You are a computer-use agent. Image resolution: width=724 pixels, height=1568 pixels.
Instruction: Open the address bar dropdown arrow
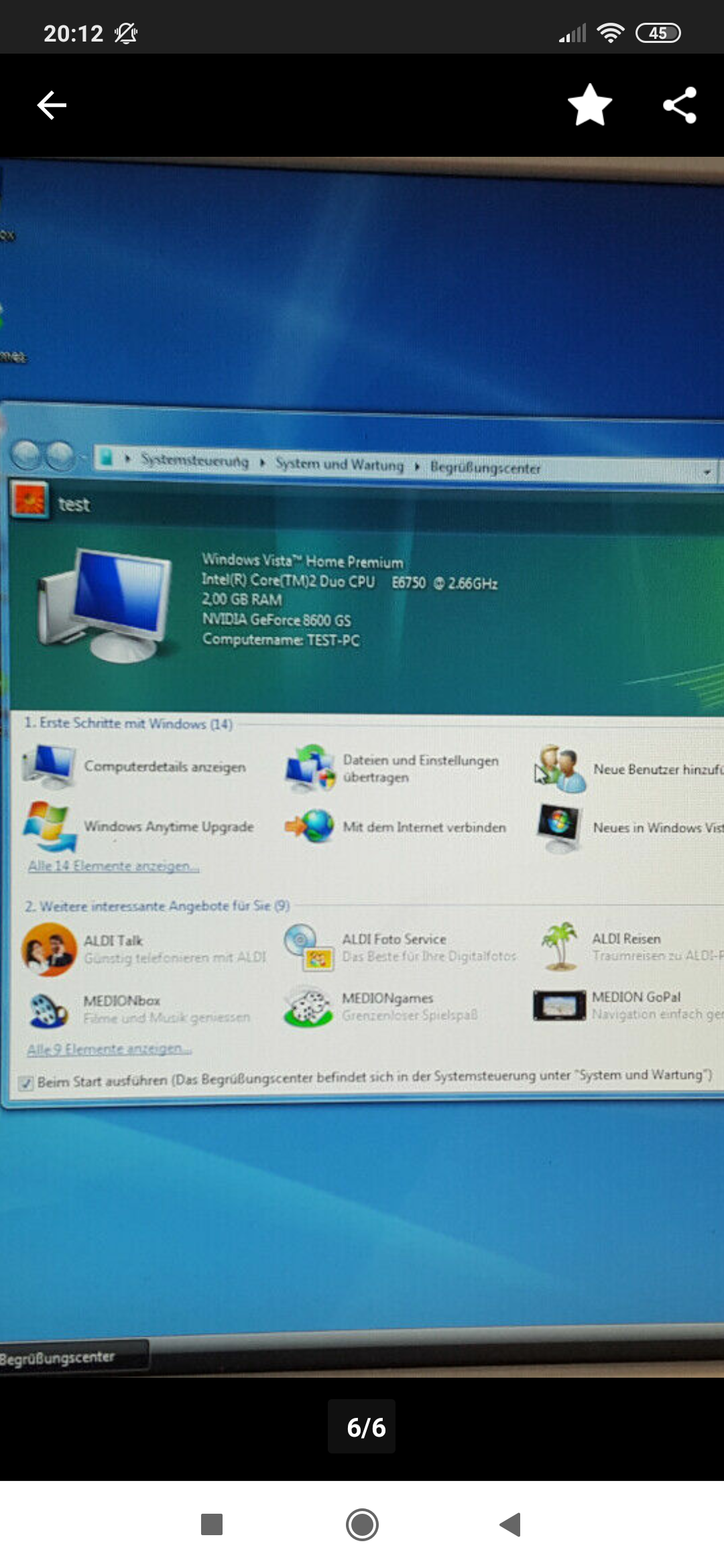tap(707, 472)
